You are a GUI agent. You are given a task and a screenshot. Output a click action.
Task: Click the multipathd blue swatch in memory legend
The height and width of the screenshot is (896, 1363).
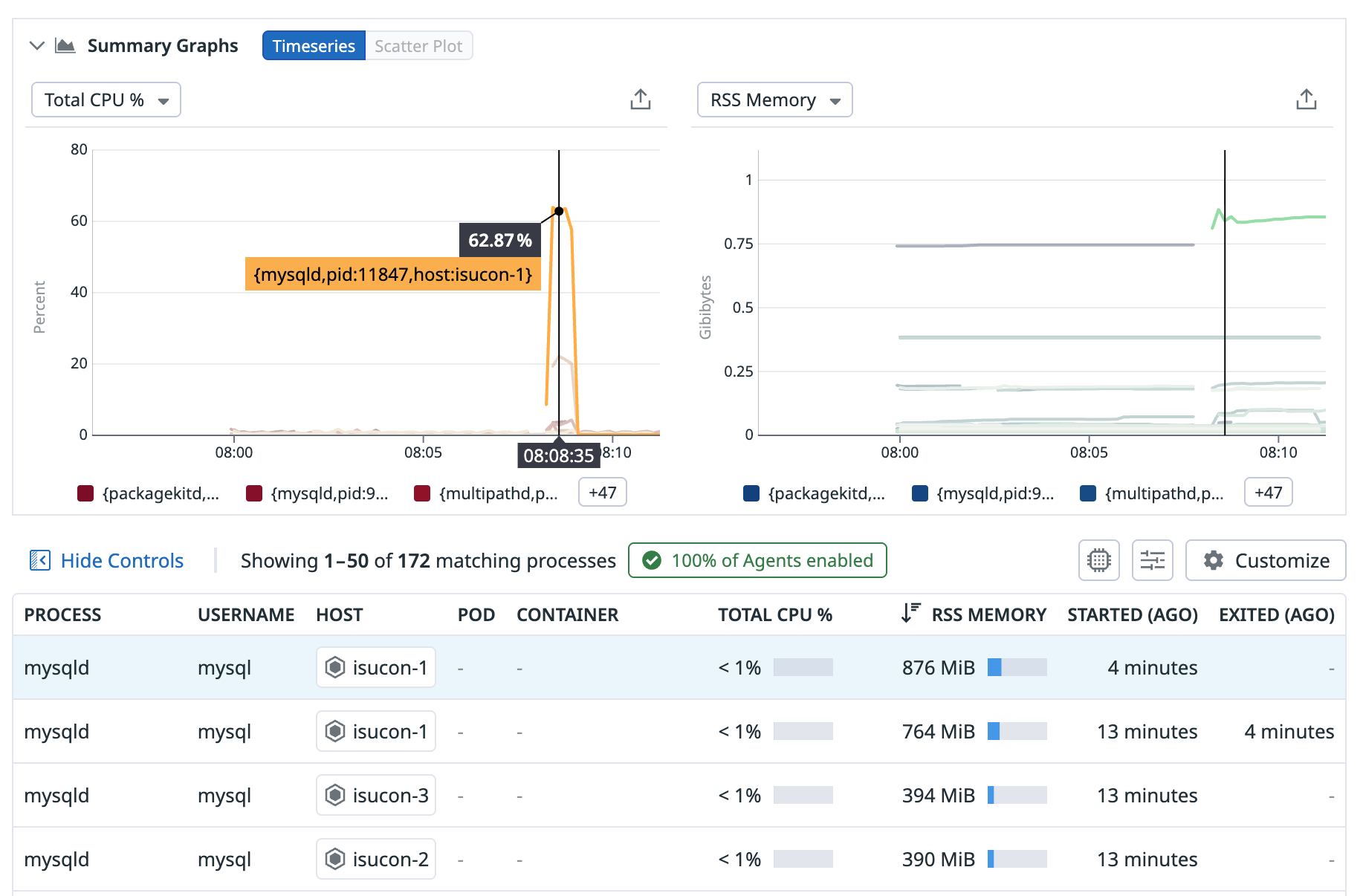point(1088,493)
